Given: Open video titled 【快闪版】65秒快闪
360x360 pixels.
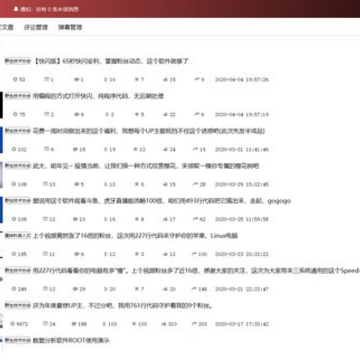Looking at the screenshot, I should pos(111,61).
